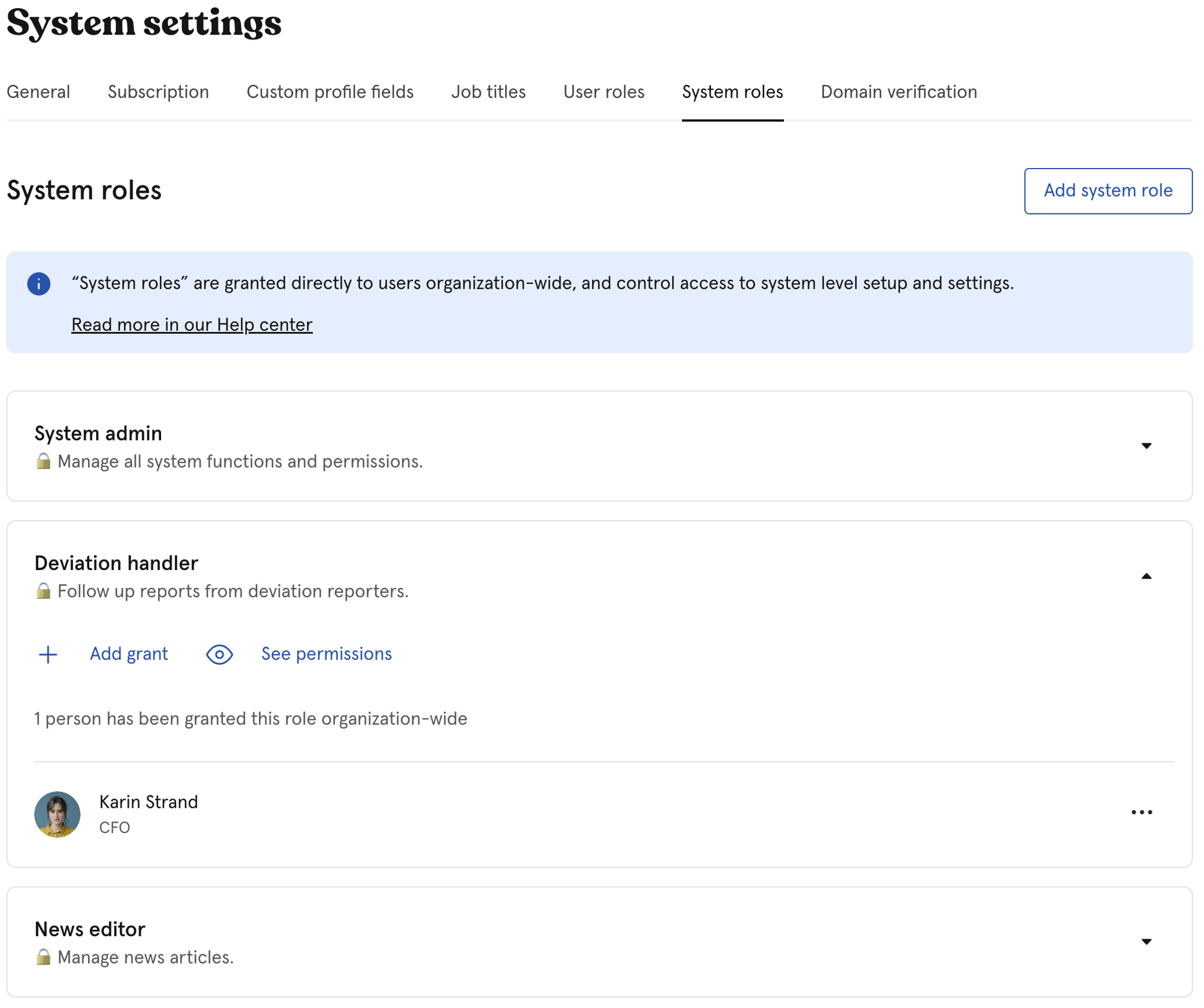
Task: Click Karin Strand's profile avatar
Action: click(x=57, y=814)
